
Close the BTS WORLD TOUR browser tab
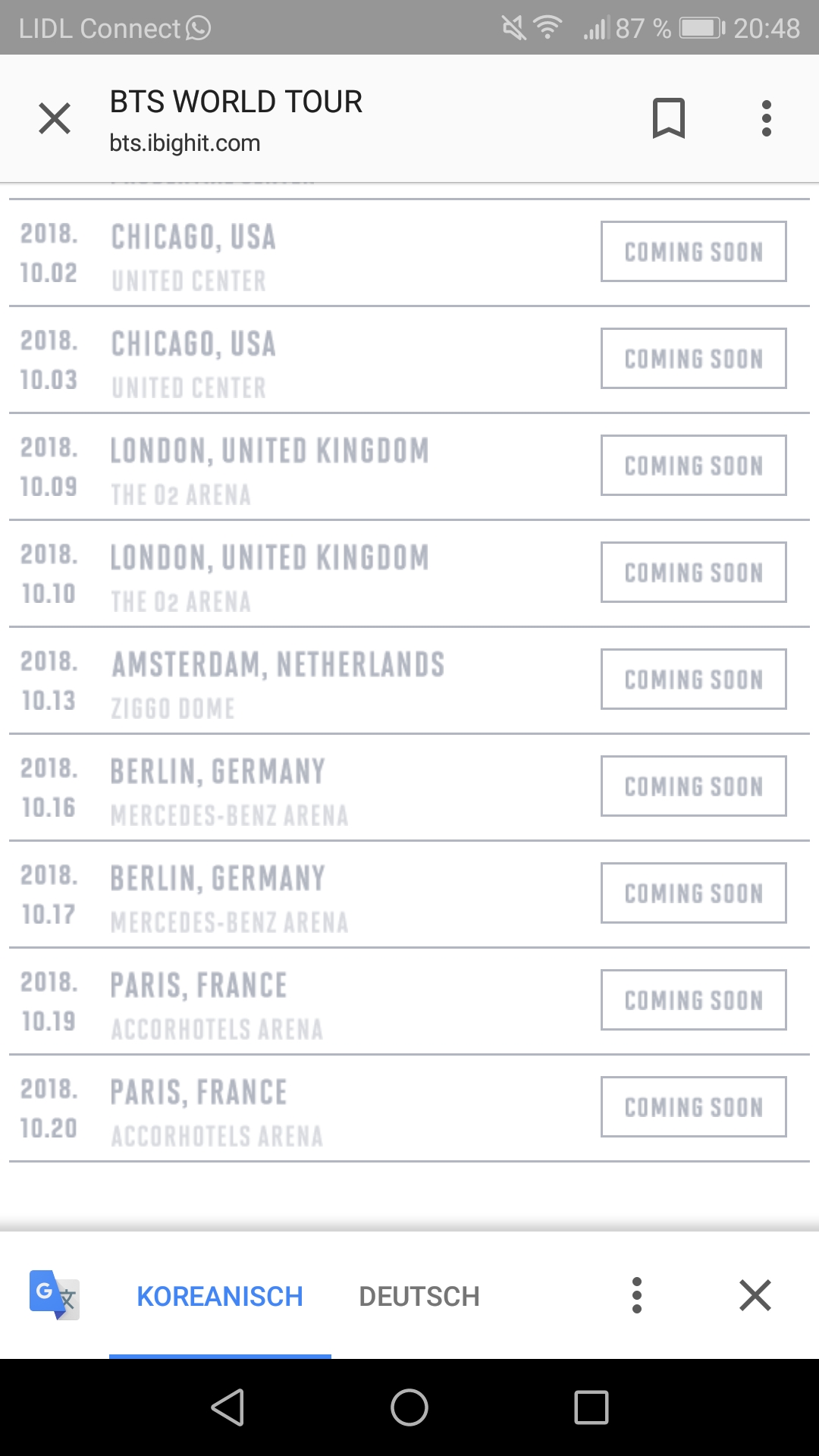point(55,118)
